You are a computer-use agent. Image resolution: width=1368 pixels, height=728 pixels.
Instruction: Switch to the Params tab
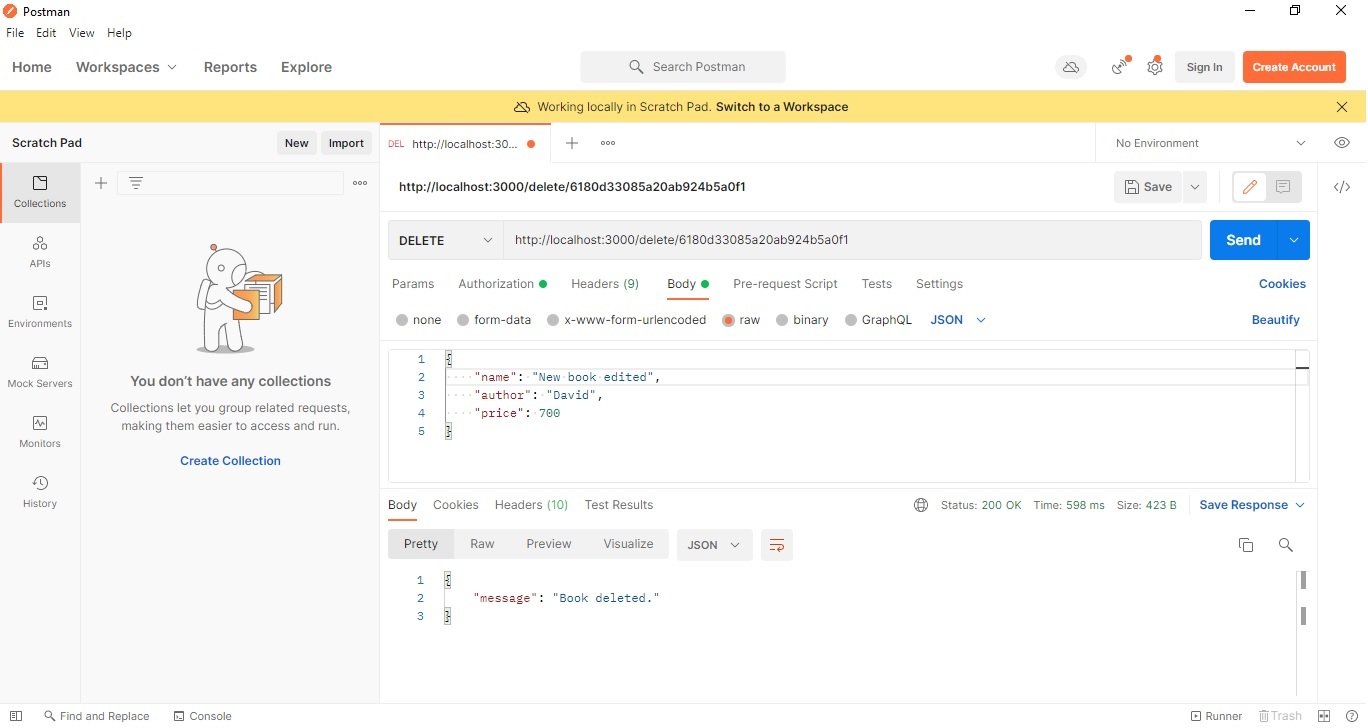pyautogui.click(x=413, y=284)
